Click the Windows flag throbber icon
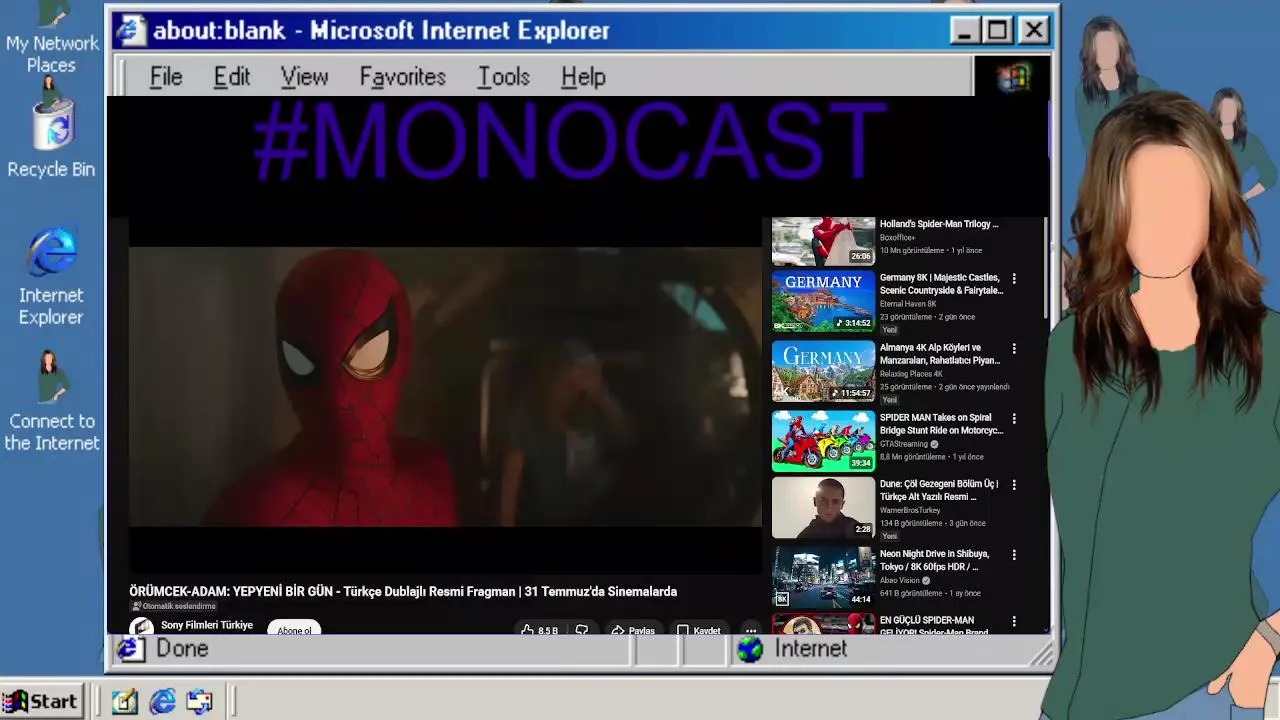Image resolution: width=1280 pixels, height=720 pixels. pos(1013,76)
